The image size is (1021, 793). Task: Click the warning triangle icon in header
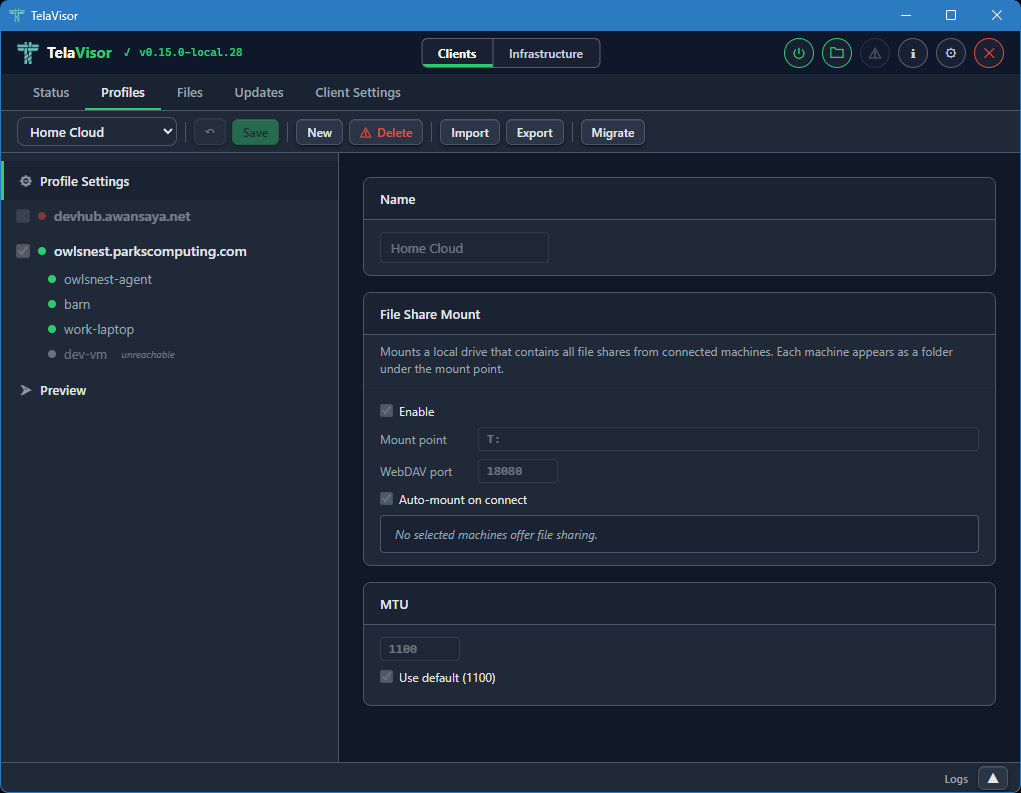pyautogui.click(x=874, y=53)
